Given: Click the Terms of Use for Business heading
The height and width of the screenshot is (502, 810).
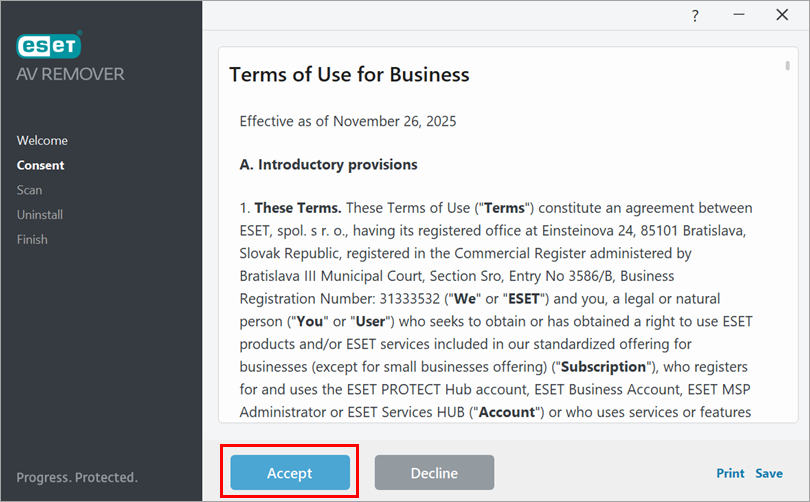Looking at the screenshot, I should click(349, 75).
